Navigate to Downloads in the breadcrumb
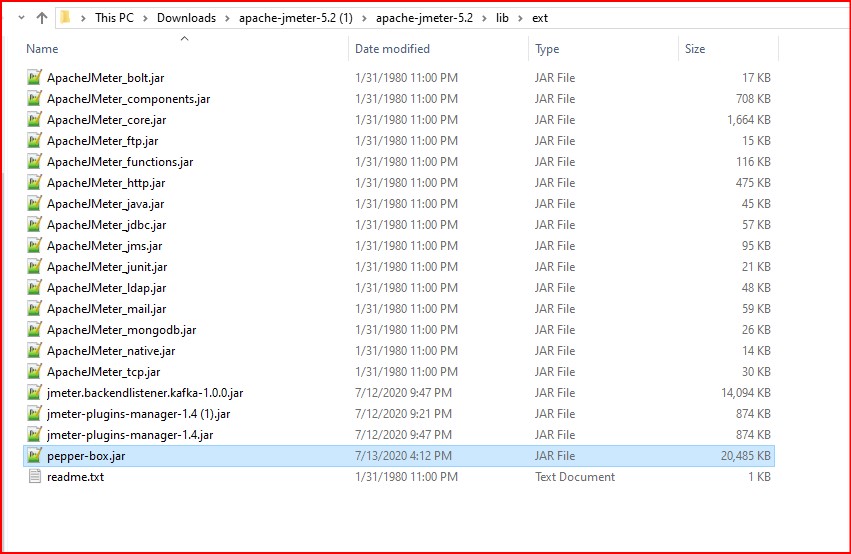The height and width of the screenshot is (554, 851). tap(186, 18)
